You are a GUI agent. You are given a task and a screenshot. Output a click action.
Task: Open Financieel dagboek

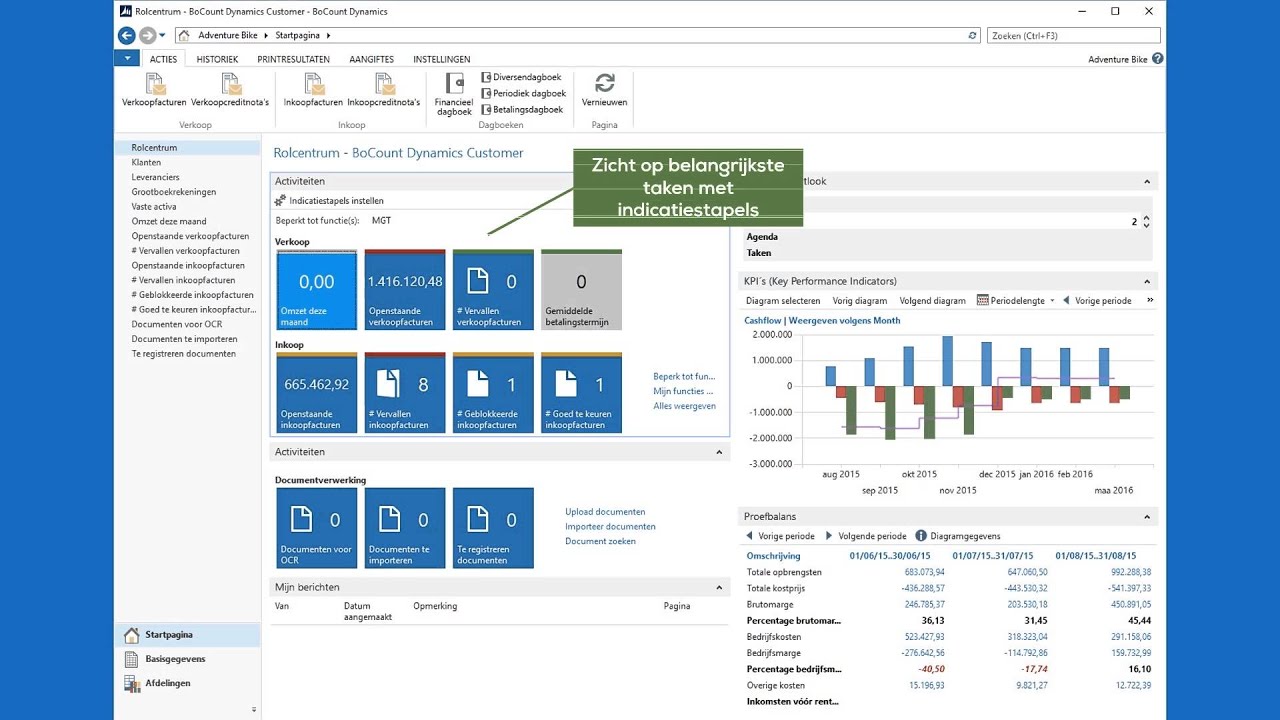tap(454, 94)
